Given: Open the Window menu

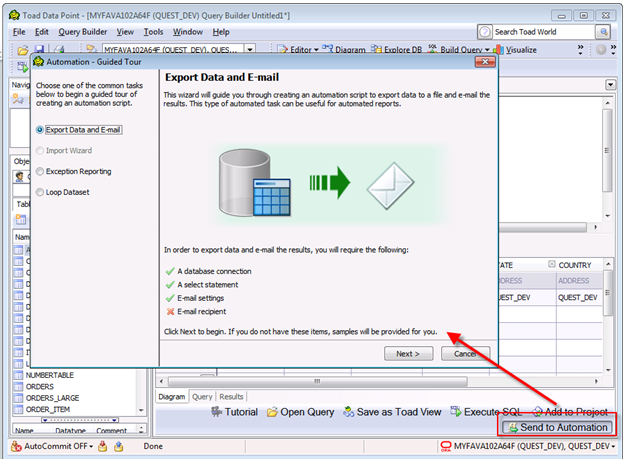Looking at the screenshot, I should (188, 32).
